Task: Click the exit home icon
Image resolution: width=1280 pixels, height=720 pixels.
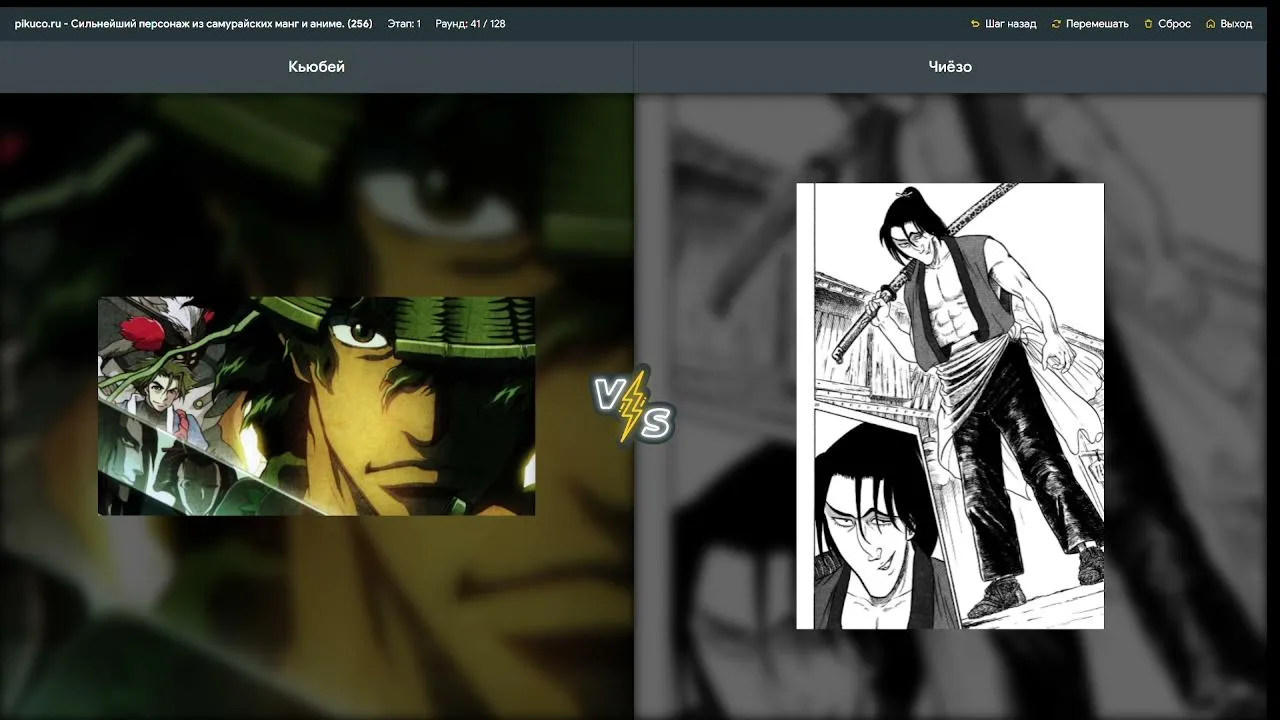Action: (1211, 24)
